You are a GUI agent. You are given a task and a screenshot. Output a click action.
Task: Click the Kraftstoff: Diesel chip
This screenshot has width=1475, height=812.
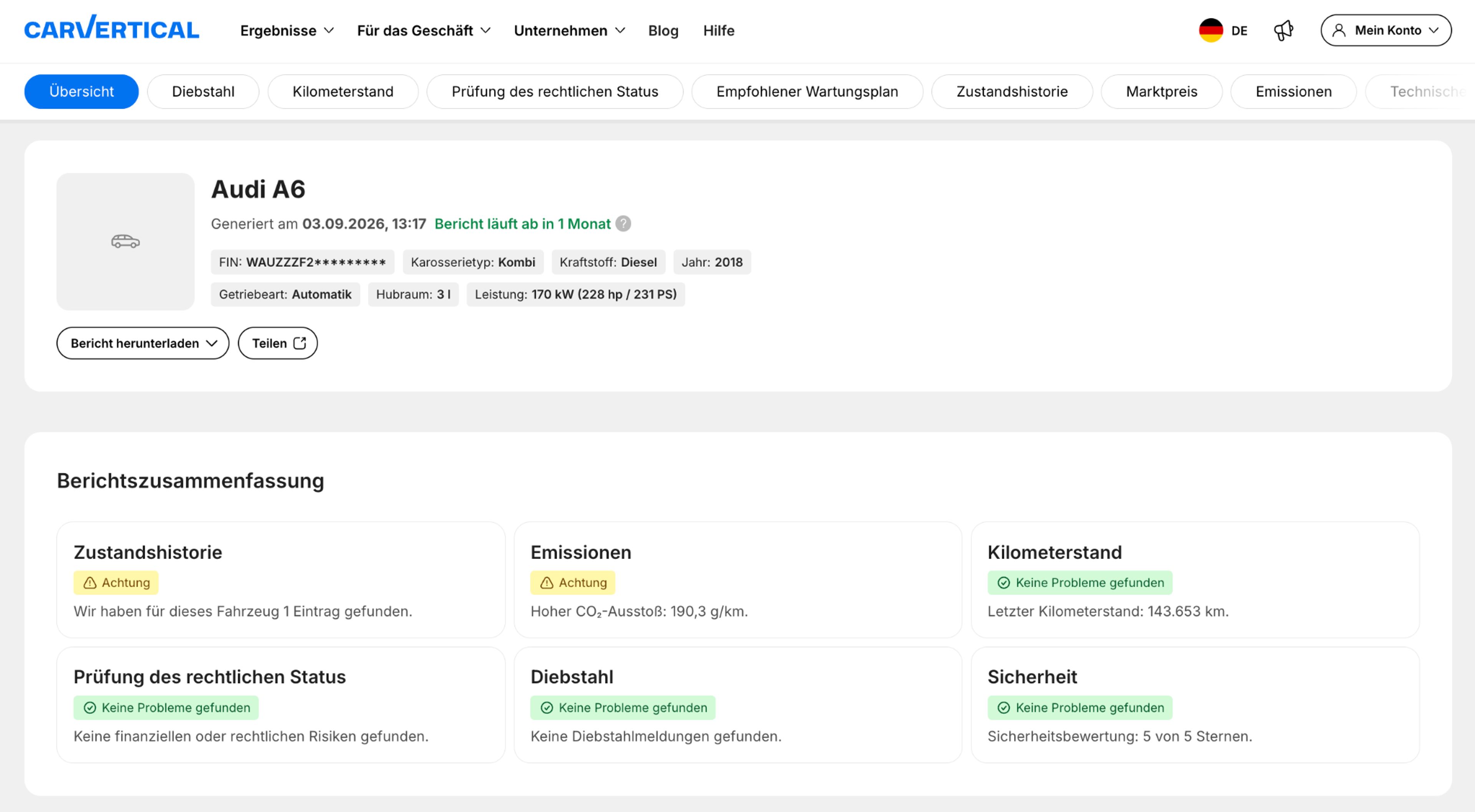[608, 262]
